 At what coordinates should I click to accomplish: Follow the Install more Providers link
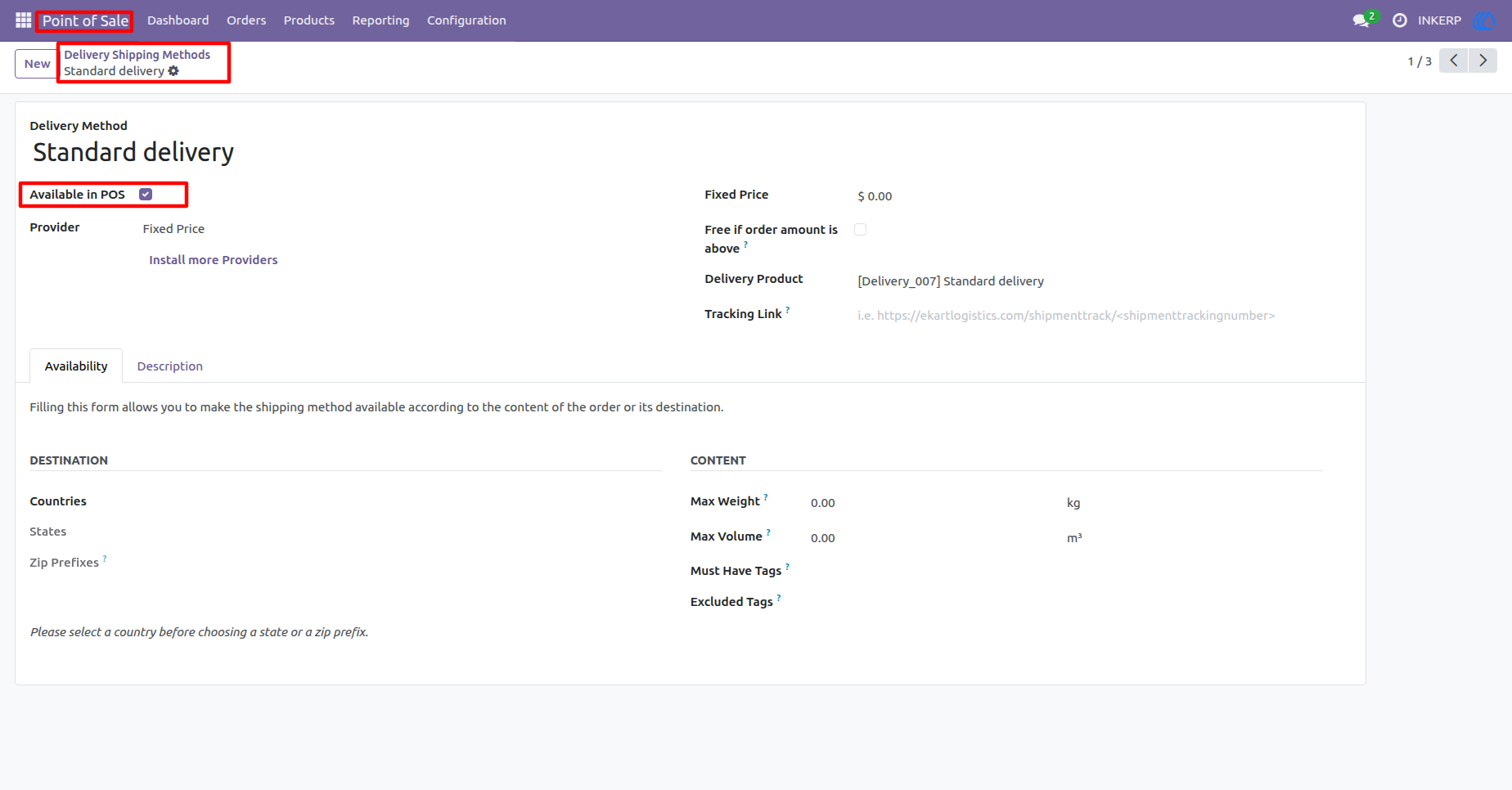click(x=213, y=260)
